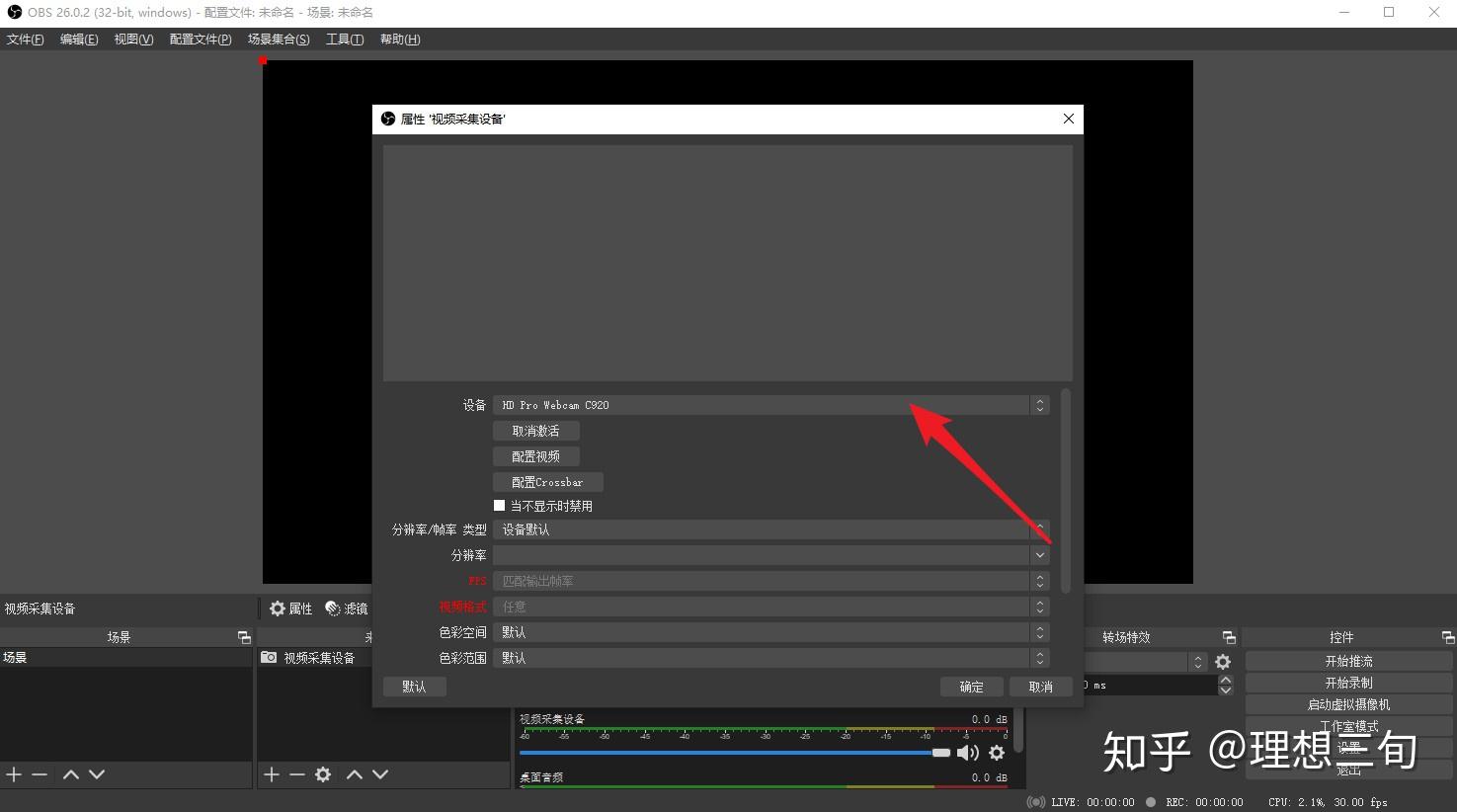
Task: Open transition properties gear icon
Action: (1223, 662)
